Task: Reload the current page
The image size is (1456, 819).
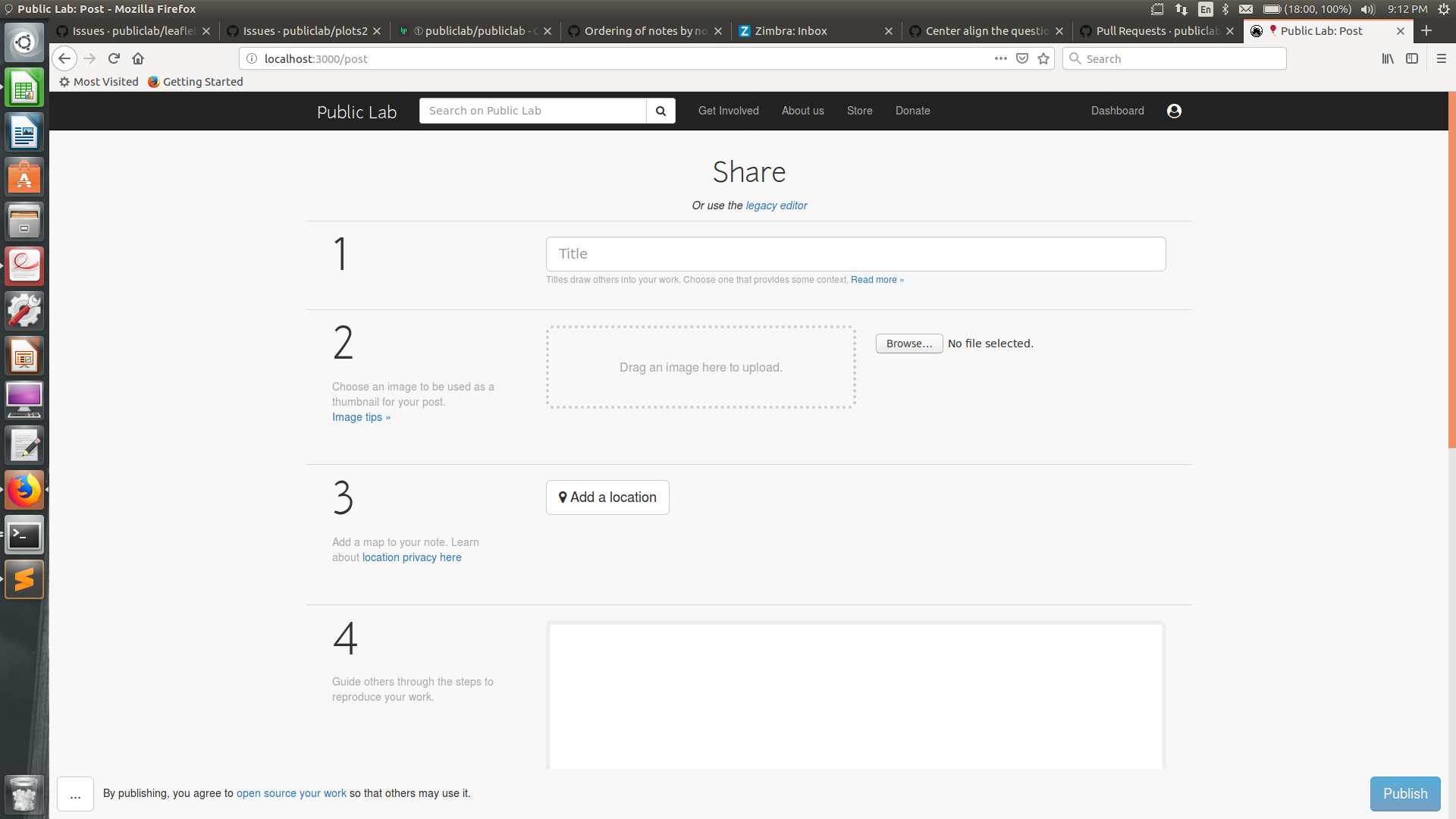Action: (114, 58)
